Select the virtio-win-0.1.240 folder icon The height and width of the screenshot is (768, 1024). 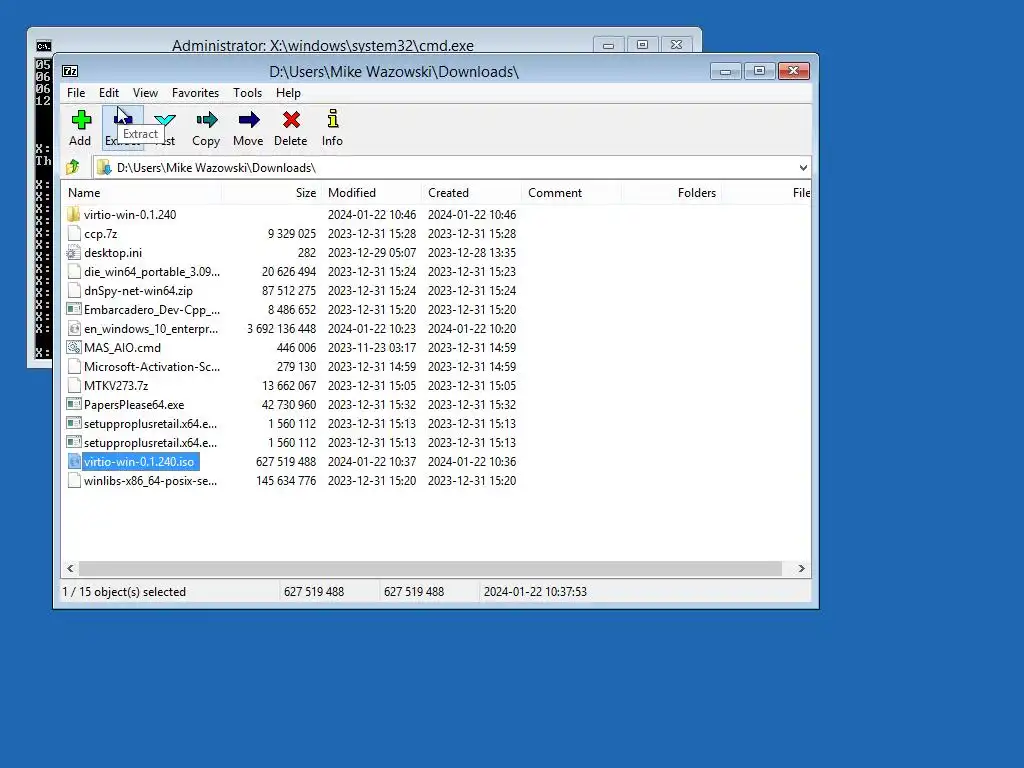(x=74, y=214)
